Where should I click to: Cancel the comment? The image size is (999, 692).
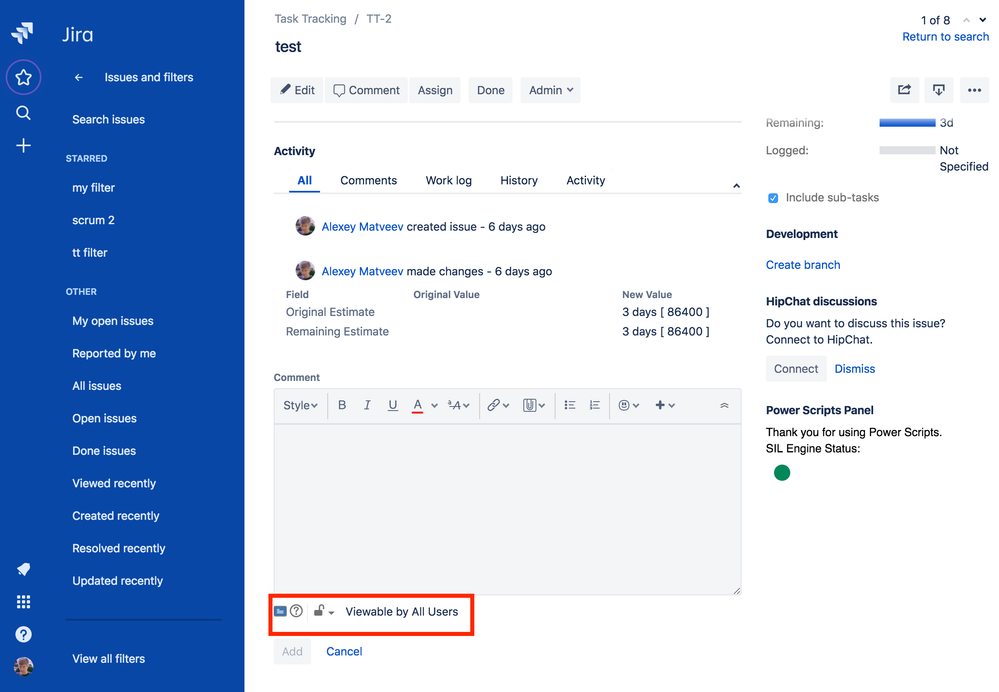[x=344, y=651]
